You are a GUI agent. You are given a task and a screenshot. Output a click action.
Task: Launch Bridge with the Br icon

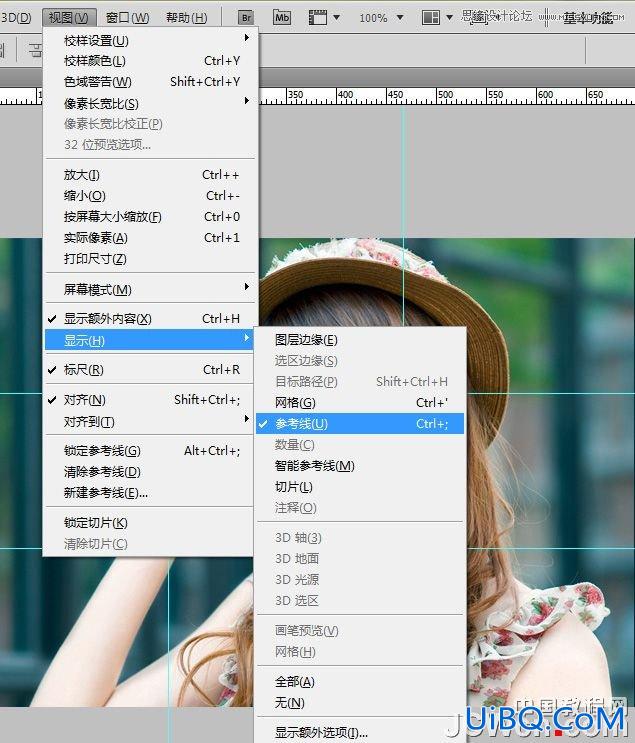pyautogui.click(x=245, y=18)
